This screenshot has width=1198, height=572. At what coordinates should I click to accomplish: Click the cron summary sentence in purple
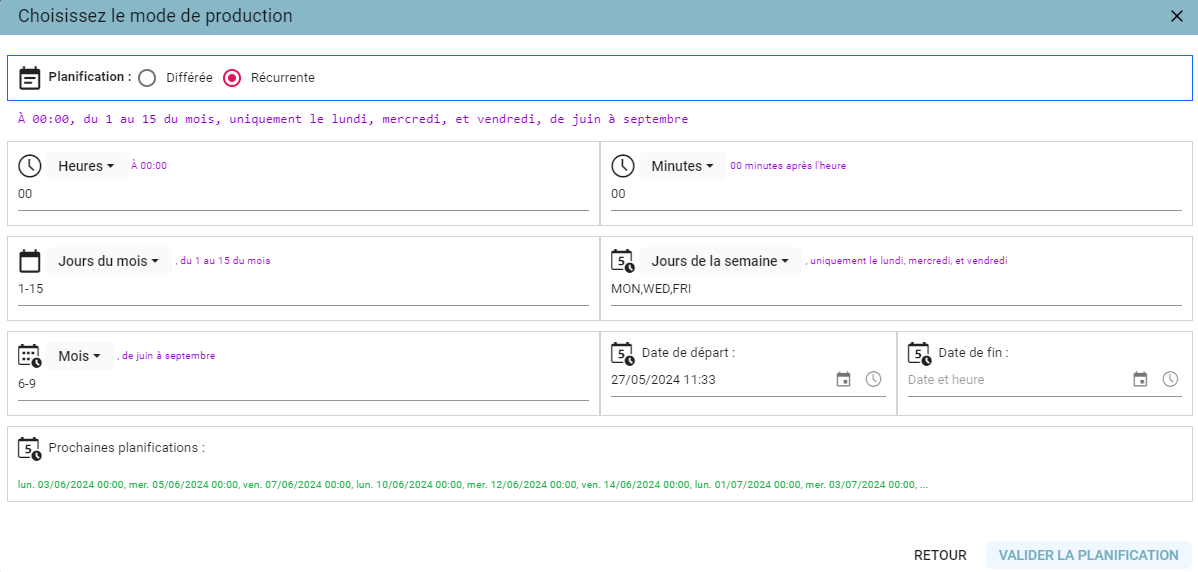[353, 119]
